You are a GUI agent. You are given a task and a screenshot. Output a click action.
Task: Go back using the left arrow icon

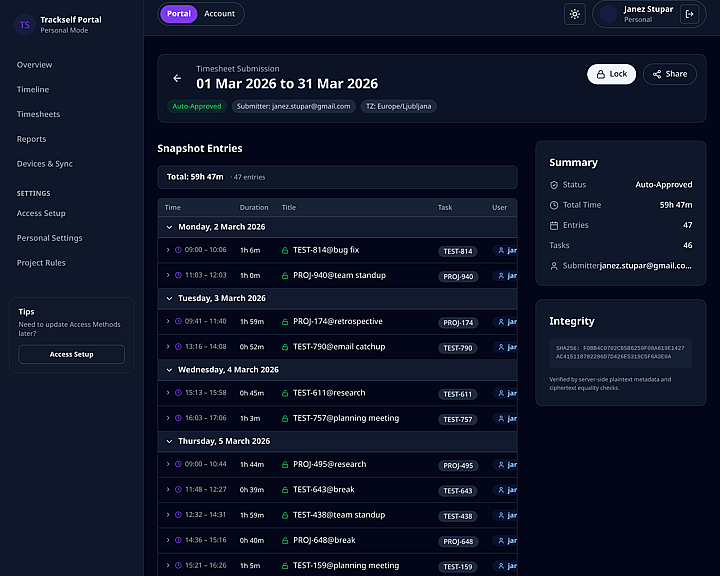[x=177, y=79]
